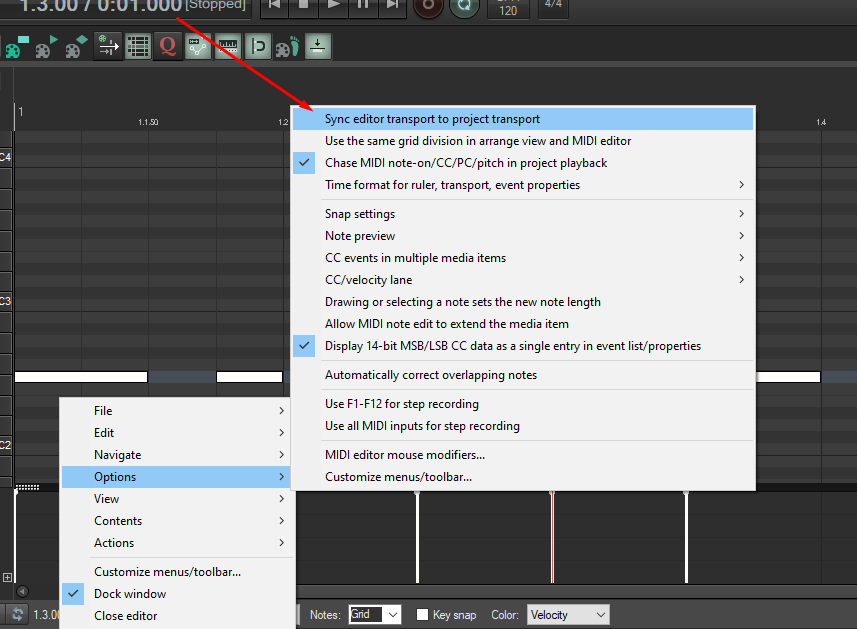
Task: Open the Contents menu entry
Action: click(x=178, y=521)
